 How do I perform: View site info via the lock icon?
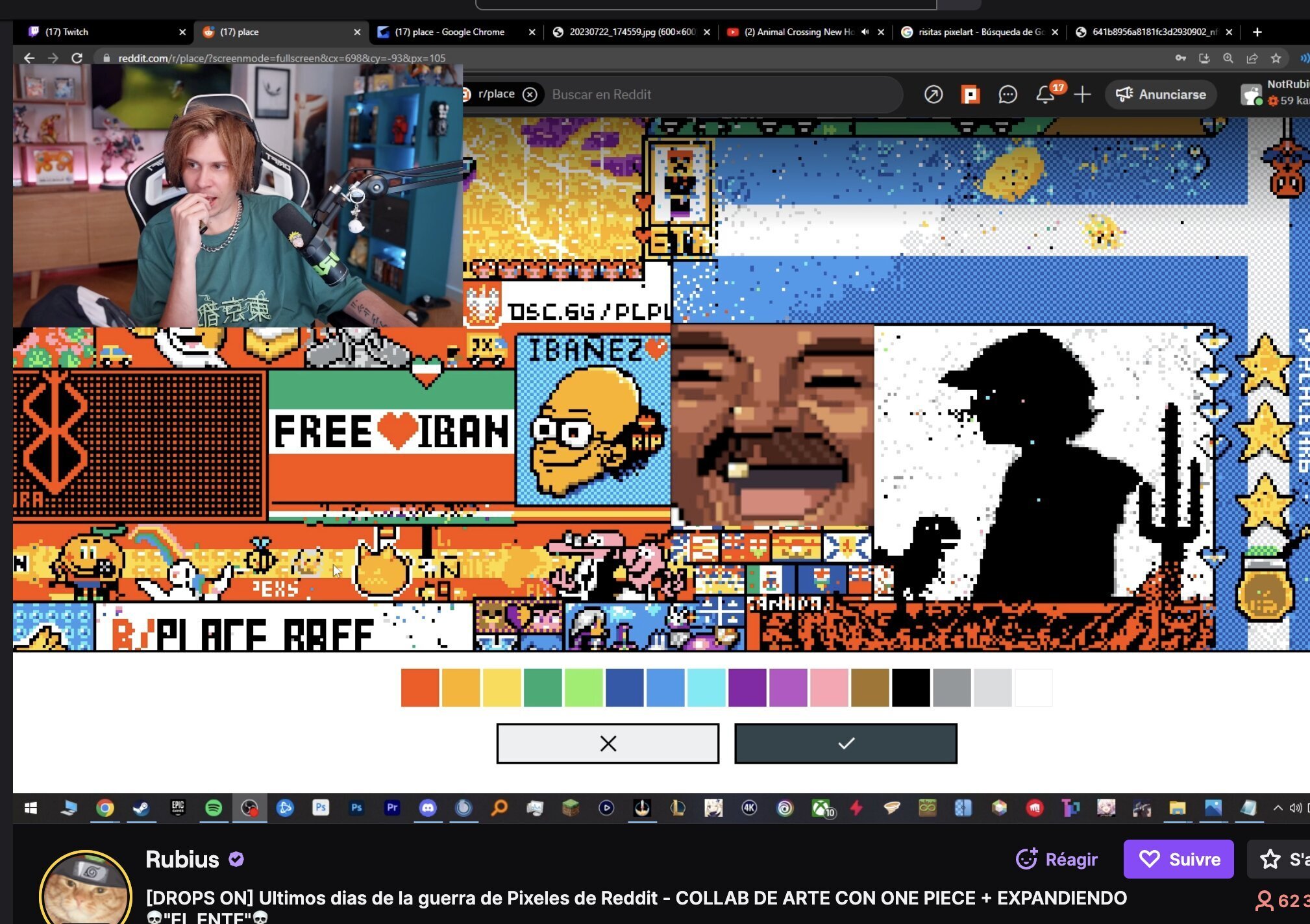tap(106, 58)
